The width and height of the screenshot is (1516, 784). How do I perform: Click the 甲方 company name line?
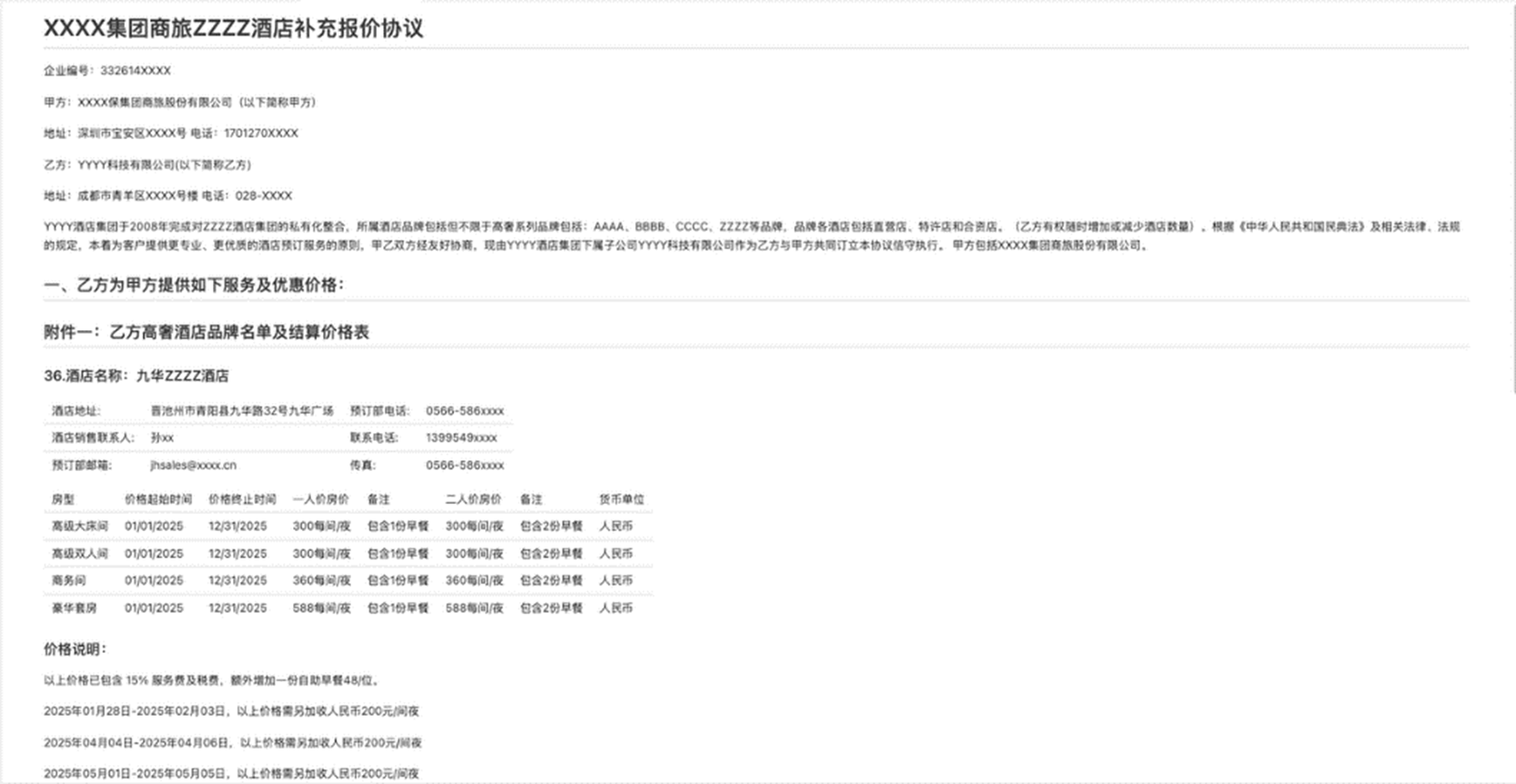(179, 102)
